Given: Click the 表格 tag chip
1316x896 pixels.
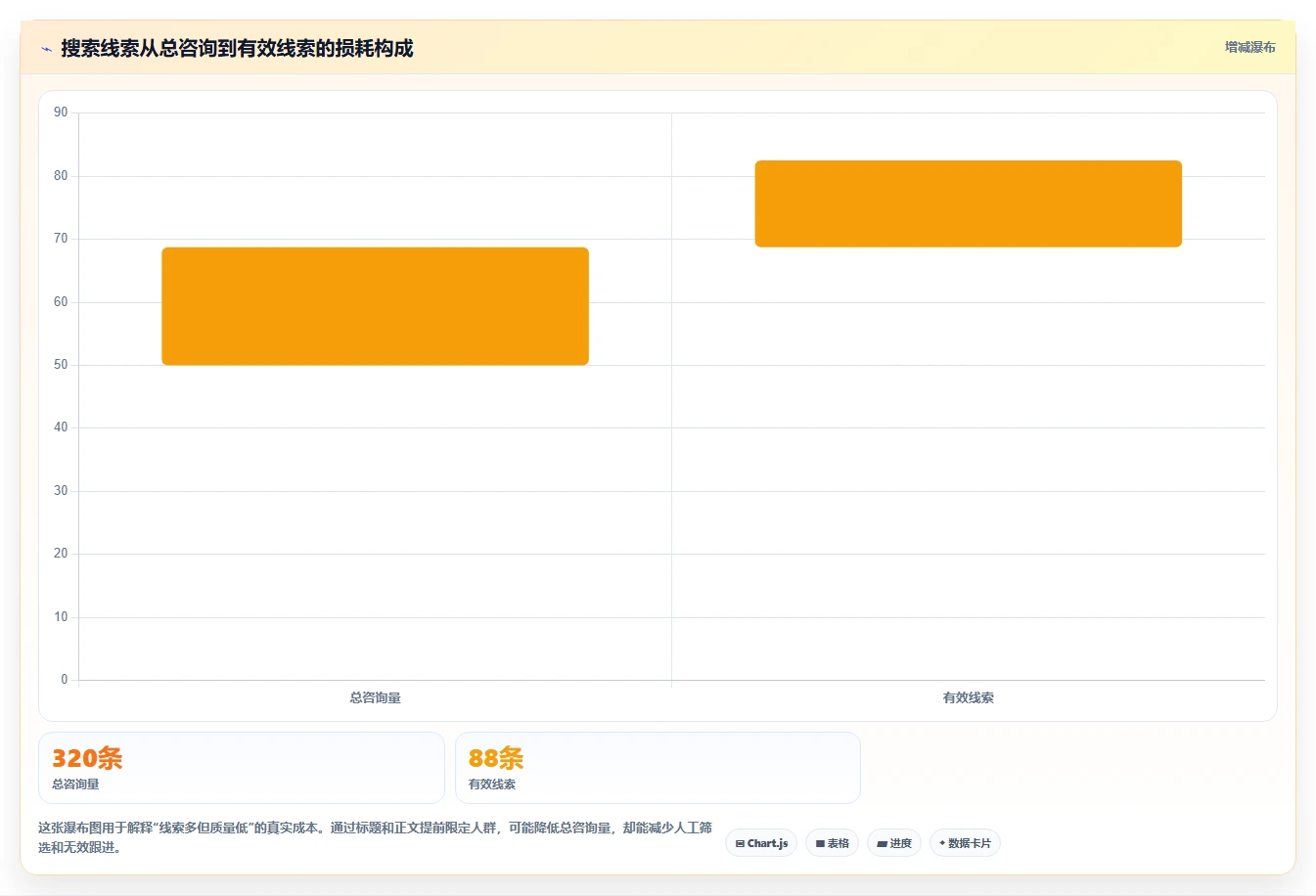Looking at the screenshot, I should [832, 843].
